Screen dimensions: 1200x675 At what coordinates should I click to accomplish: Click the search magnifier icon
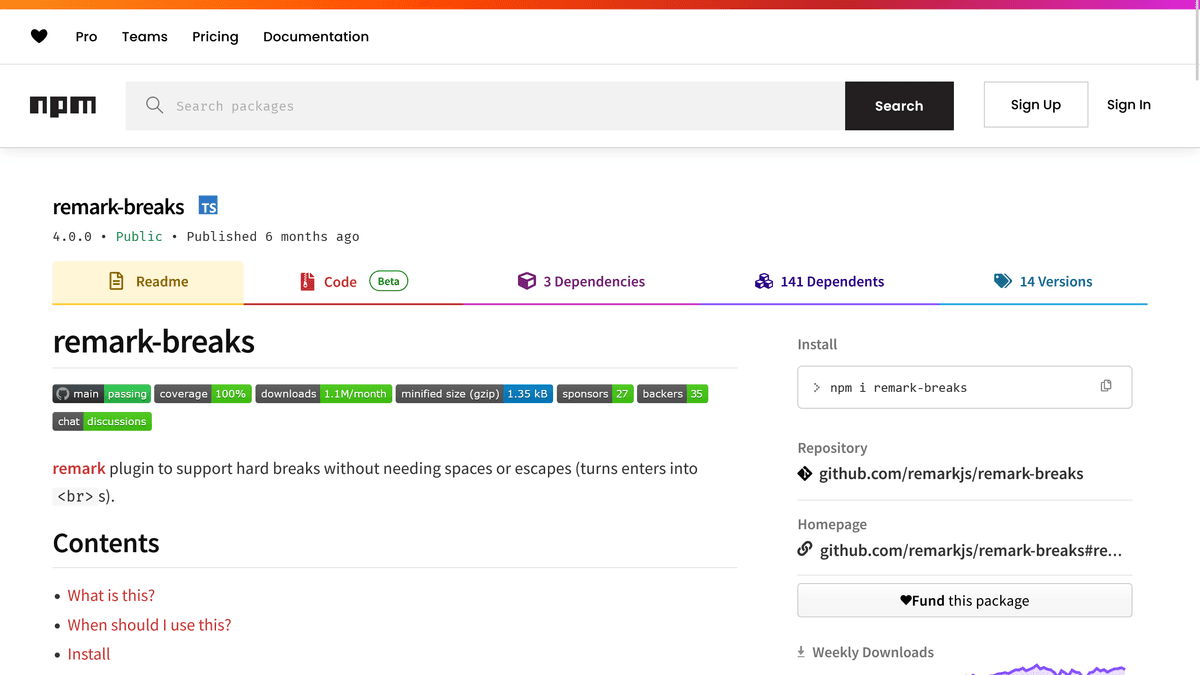coord(154,105)
